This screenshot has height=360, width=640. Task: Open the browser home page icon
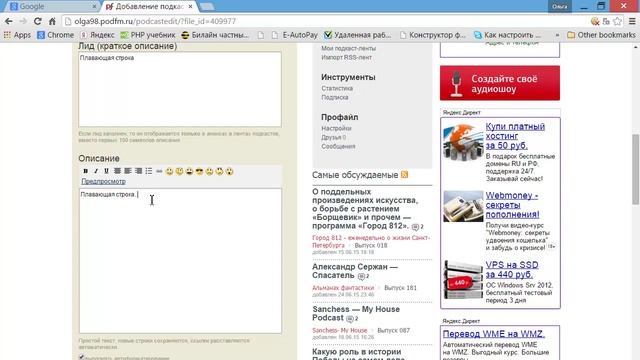(x=52, y=21)
